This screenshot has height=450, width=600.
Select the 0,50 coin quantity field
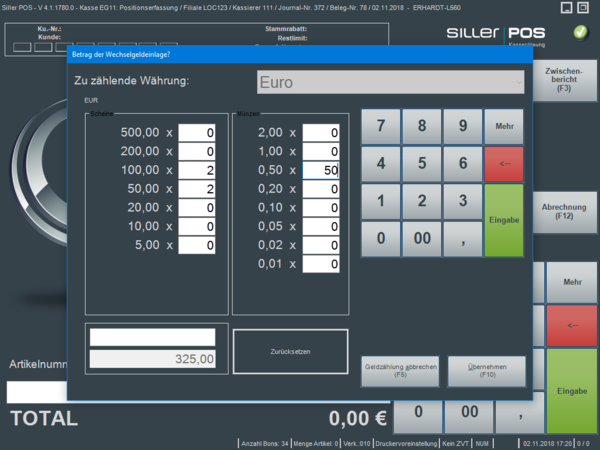321,170
